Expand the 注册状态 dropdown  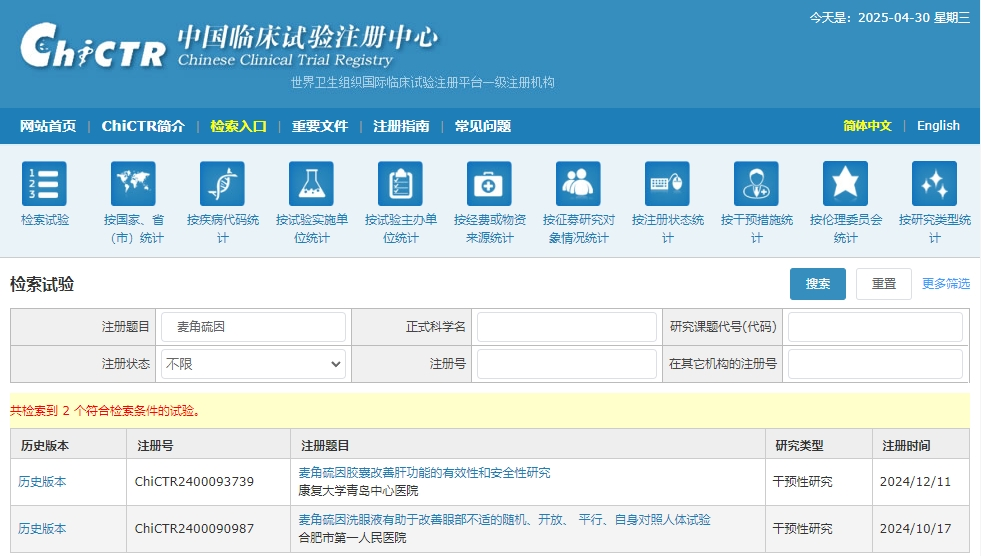tap(253, 365)
